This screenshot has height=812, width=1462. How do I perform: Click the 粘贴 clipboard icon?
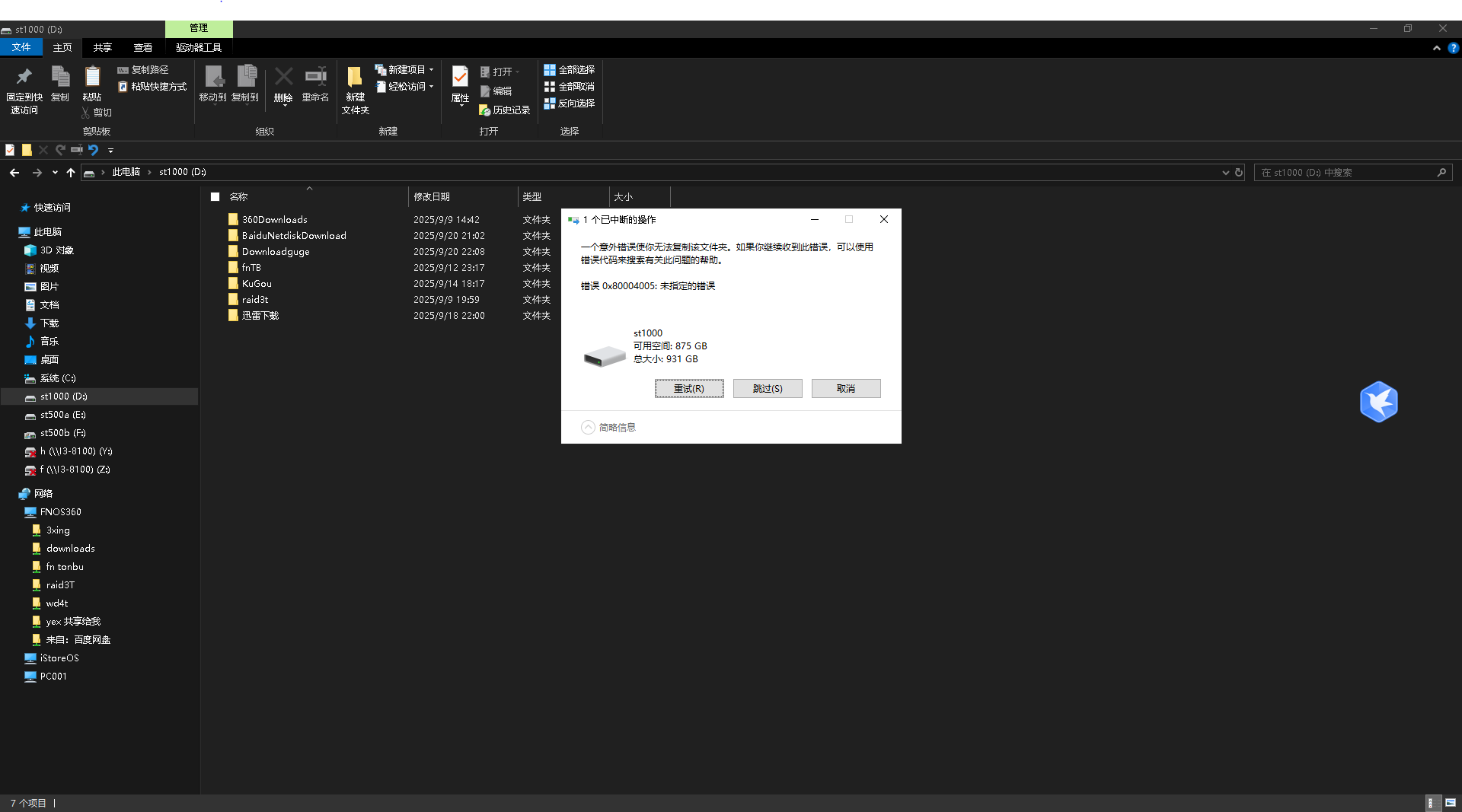pyautogui.click(x=92, y=76)
